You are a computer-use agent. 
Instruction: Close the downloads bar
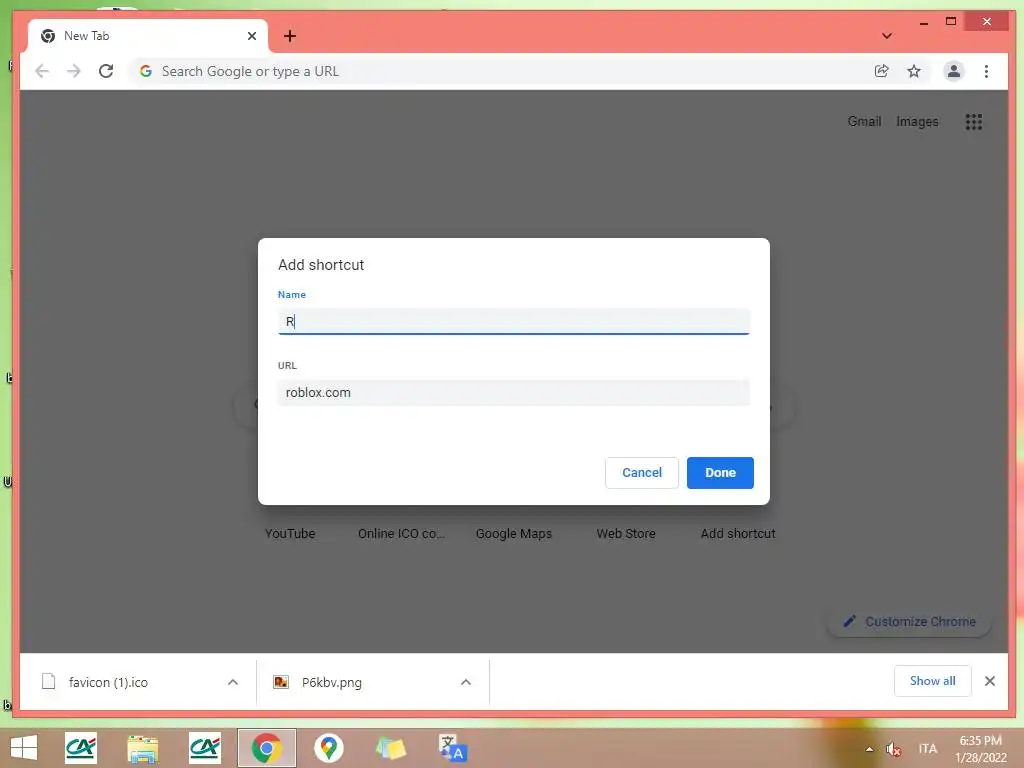[x=990, y=681]
